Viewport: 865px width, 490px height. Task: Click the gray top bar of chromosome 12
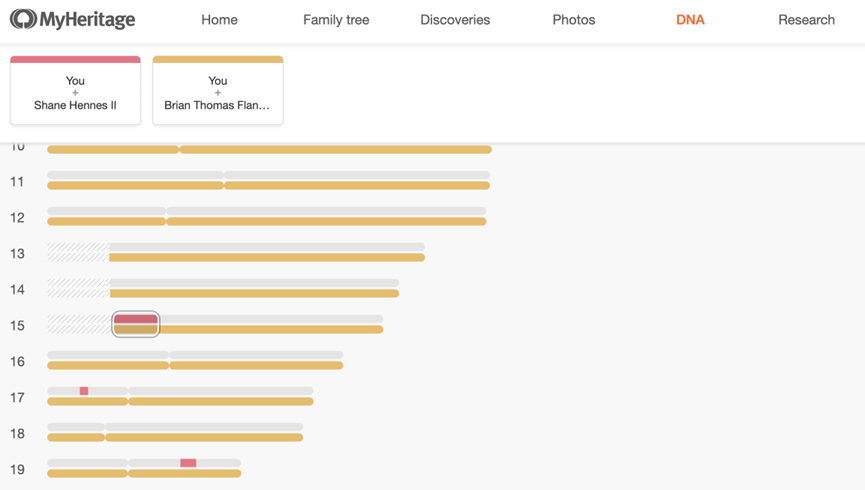[267, 211]
